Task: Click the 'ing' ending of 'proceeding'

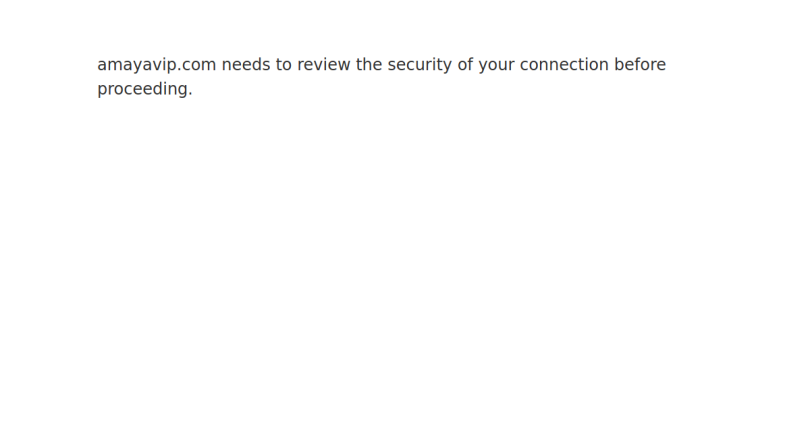Action: point(175,90)
